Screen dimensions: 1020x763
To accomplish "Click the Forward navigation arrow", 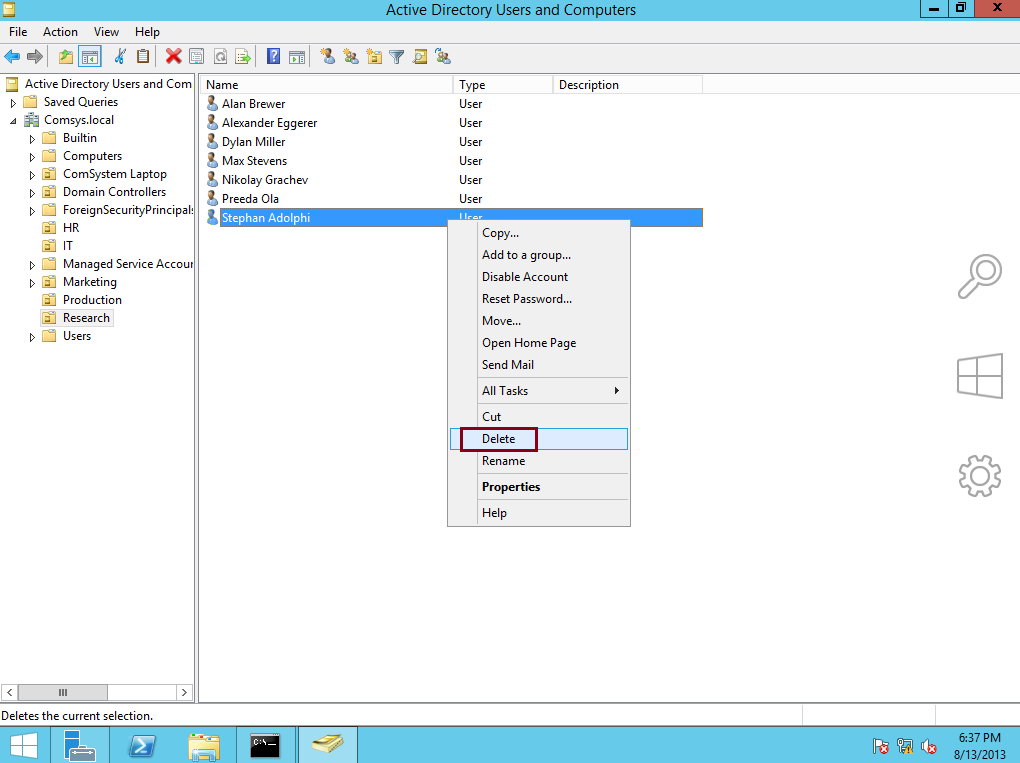I will tap(36, 56).
